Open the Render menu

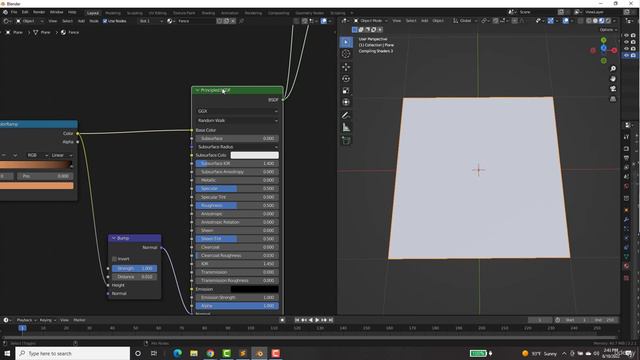[39, 12]
